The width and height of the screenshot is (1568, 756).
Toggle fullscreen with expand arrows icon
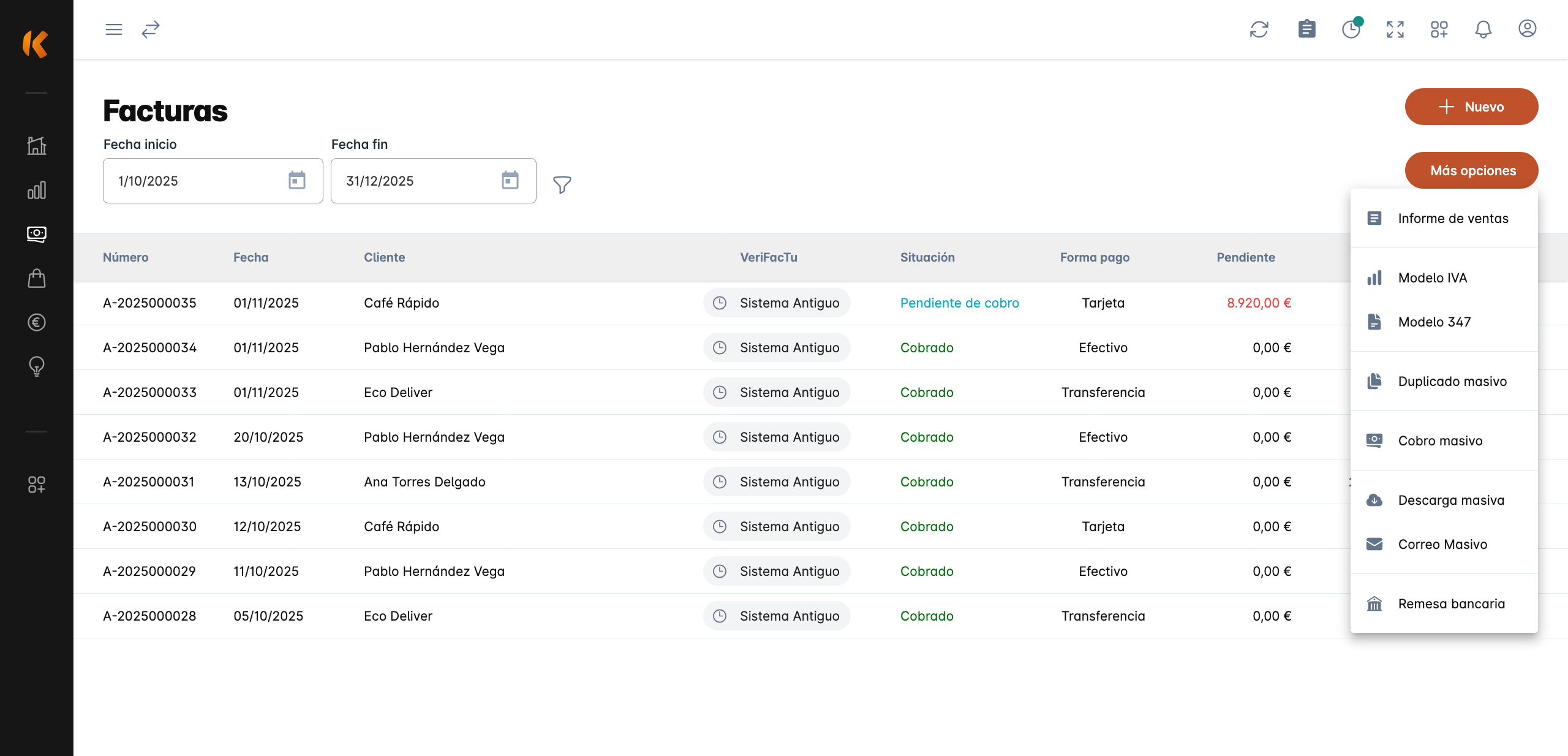(1395, 29)
